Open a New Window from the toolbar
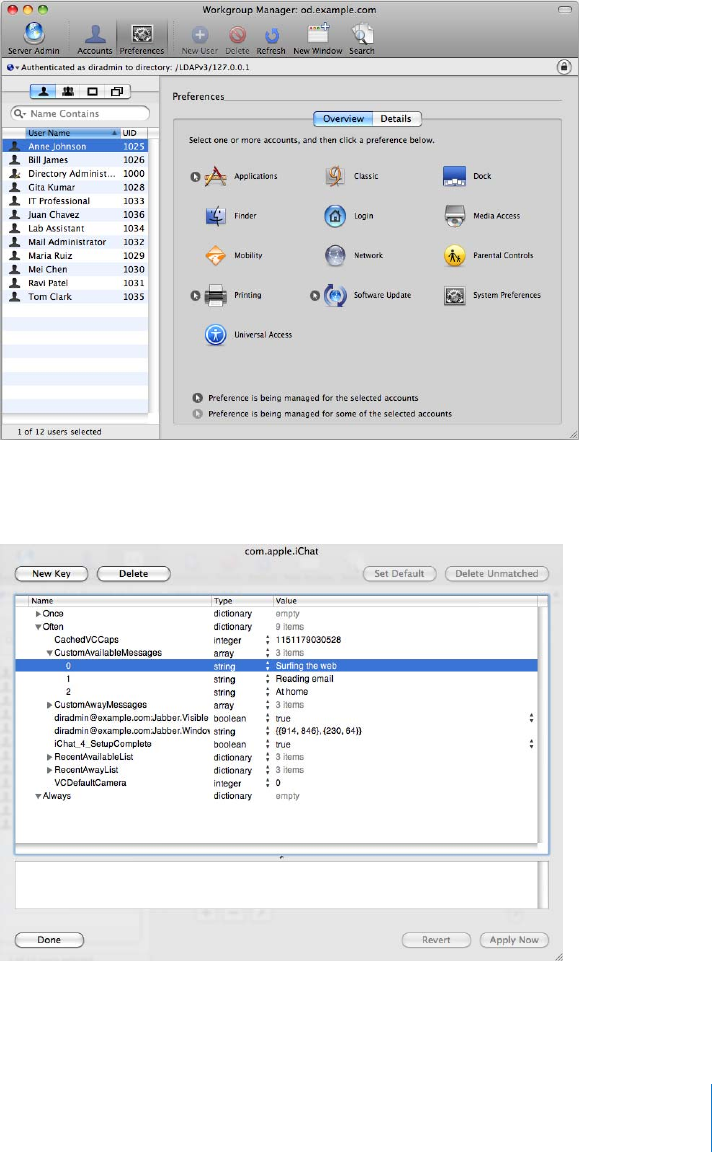The width and height of the screenshot is (712, 1152). click(317, 39)
